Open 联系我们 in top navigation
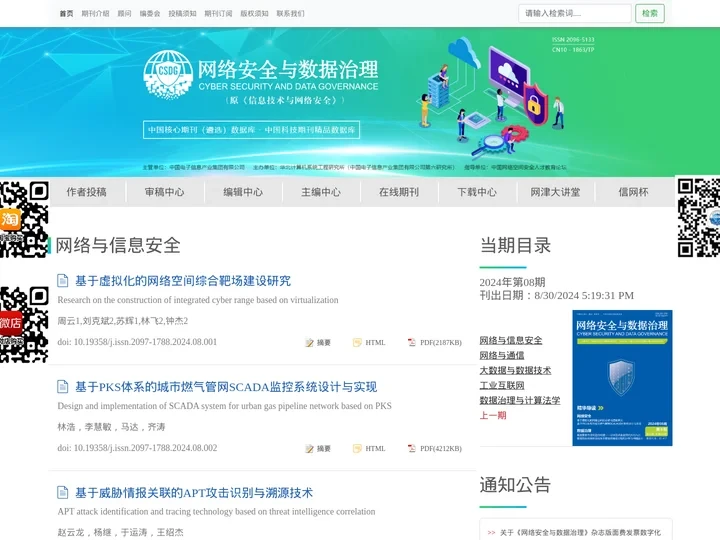 tap(290, 13)
